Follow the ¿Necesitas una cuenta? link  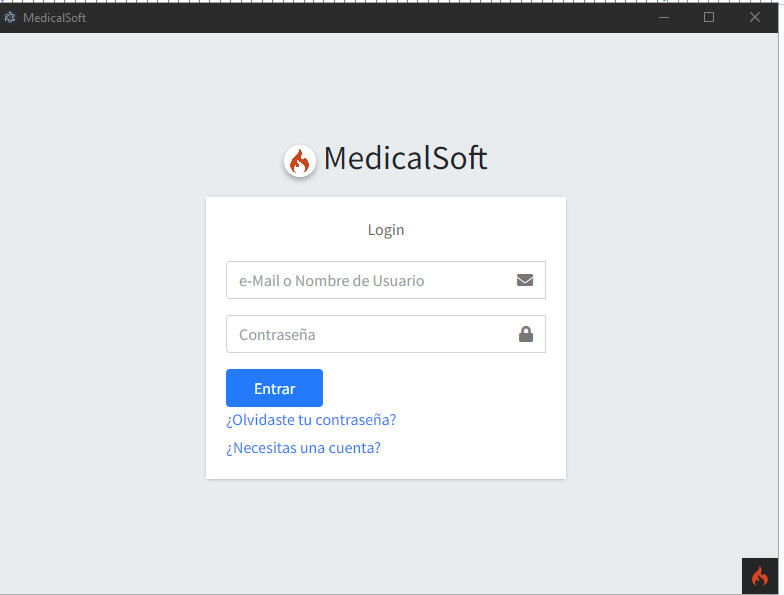pos(303,448)
